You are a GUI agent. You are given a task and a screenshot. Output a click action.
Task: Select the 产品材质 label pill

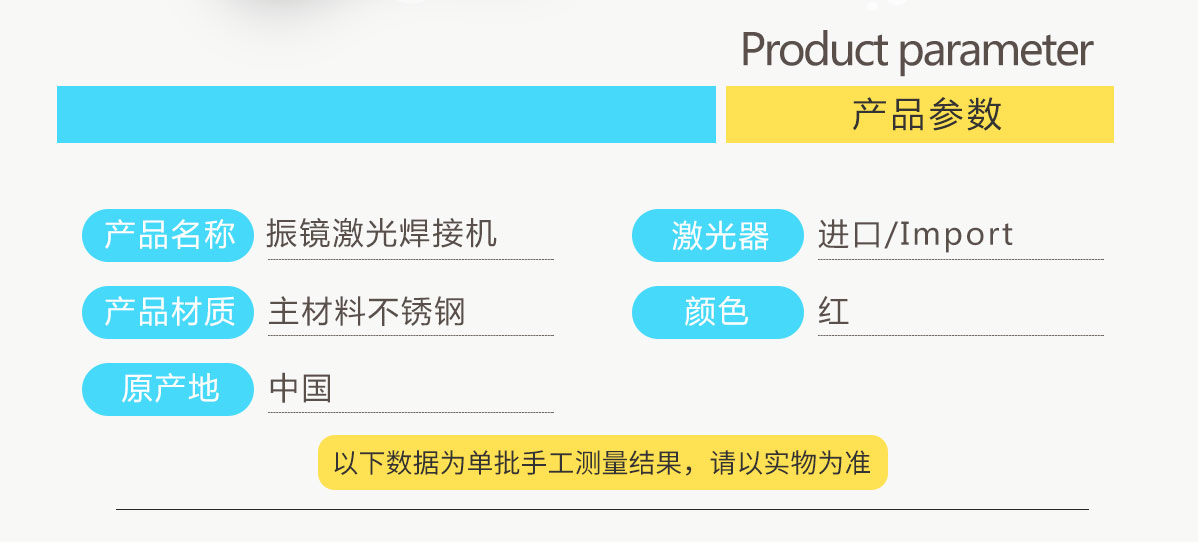tap(168, 312)
